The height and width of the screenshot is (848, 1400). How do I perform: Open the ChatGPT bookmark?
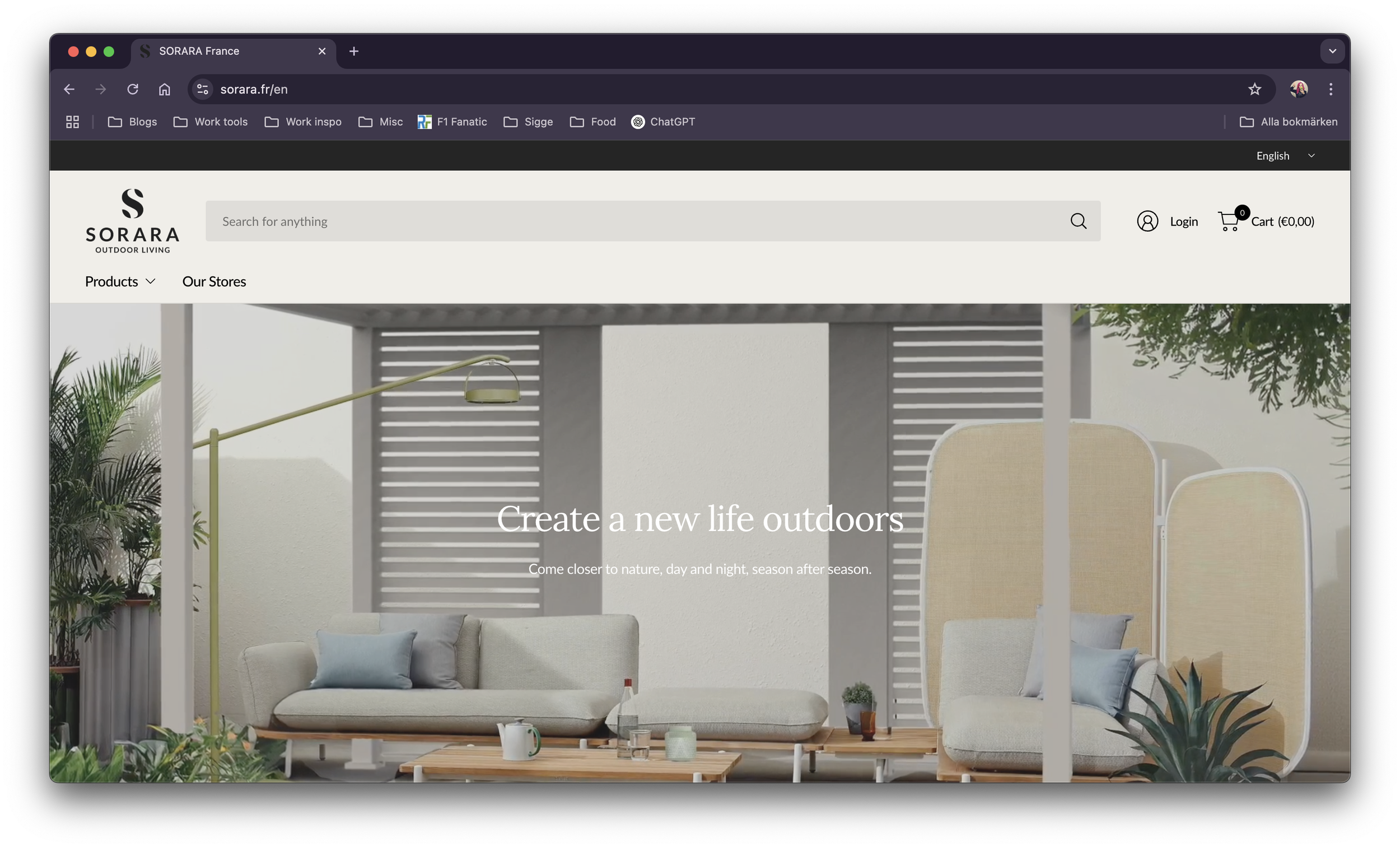[662, 121]
